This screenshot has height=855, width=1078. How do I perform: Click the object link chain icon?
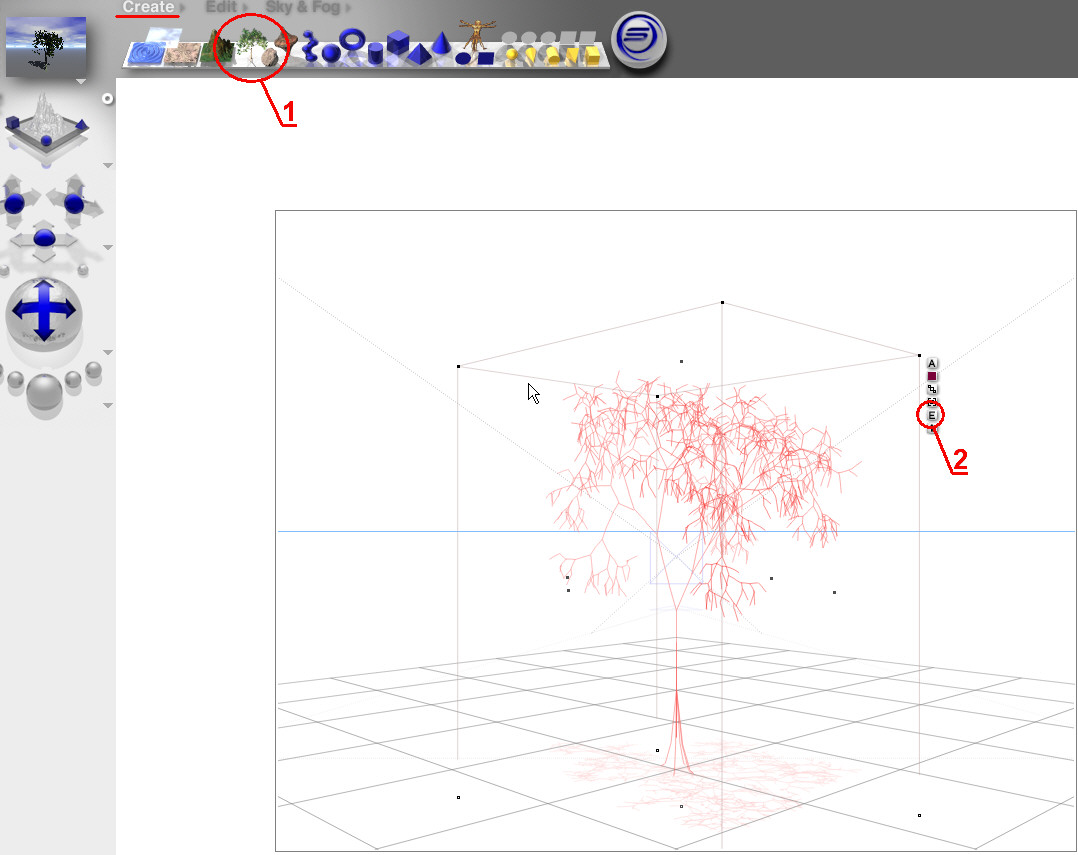(x=932, y=389)
